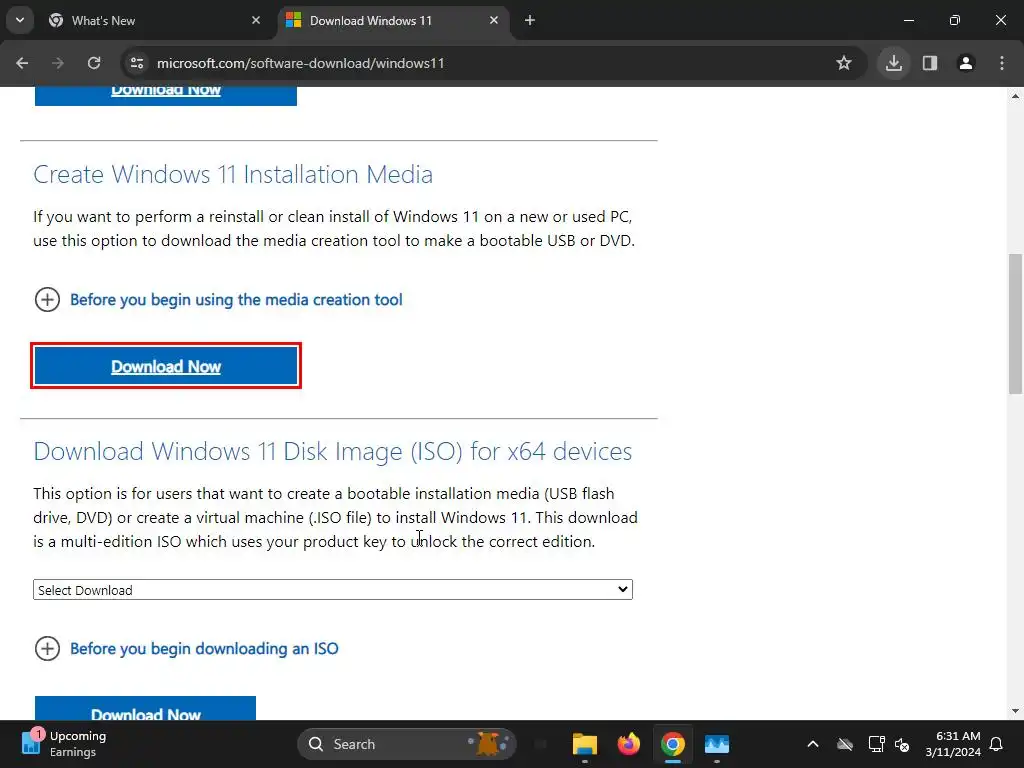
Task: View site information icon in address bar
Action: pyautogui.click(x=137, y=63)
